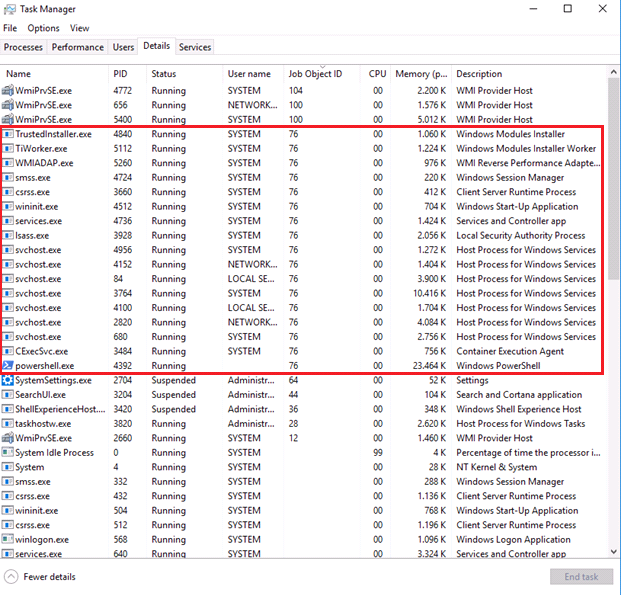The image size is (623, 595).
Task: Select the Details tab
Action: click(x=157, y=46)
